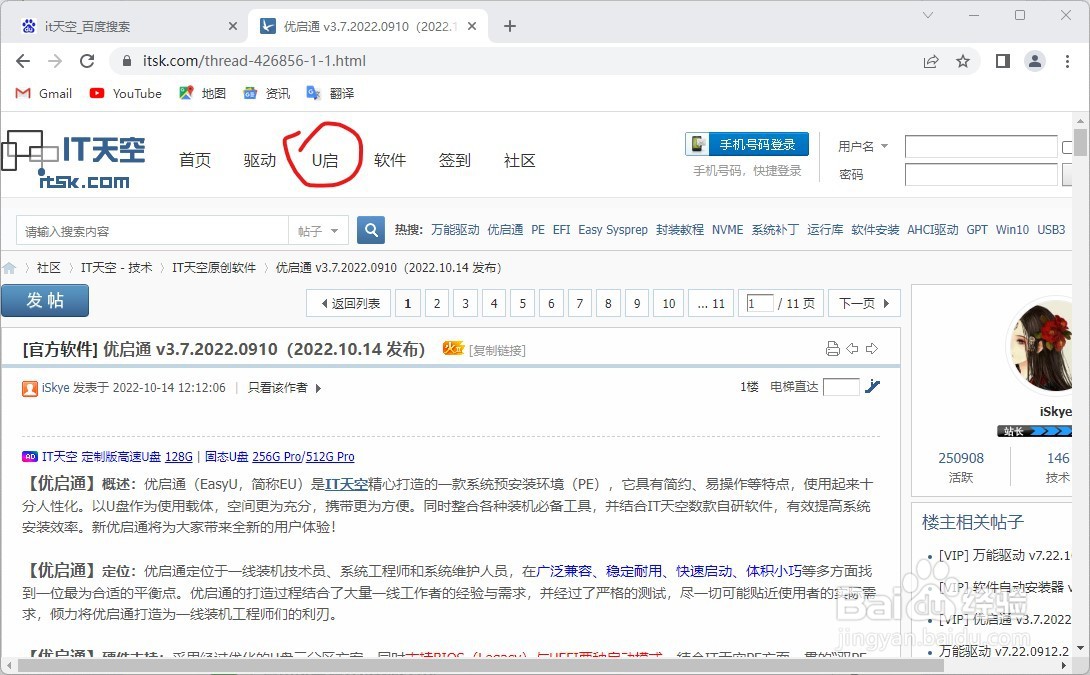The image size is (1090, 675).
Task: Open related post [VIP] 万能驱动 v7.22
Action: pyautogui.click(x=1004, y=555)
